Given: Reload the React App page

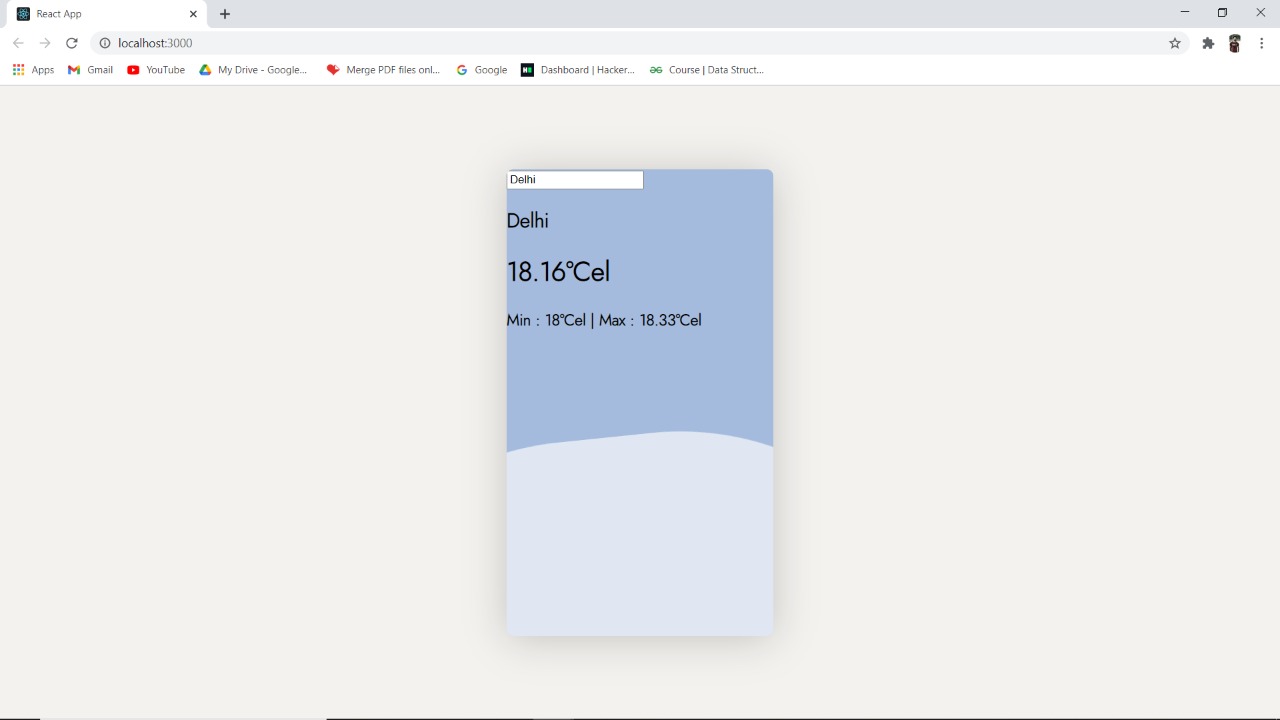Looking at the screenshot, I should click(71, 43).
